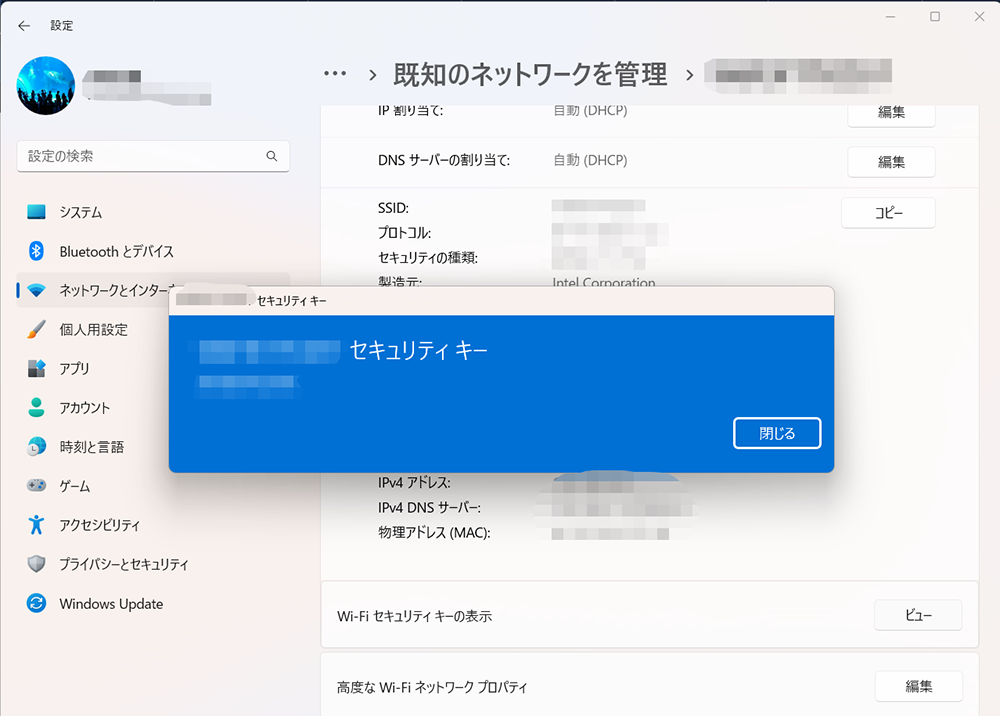Click the search magnifier icon in 設定の検索
Screen dimensions: 1000x716
coord(271,157)
